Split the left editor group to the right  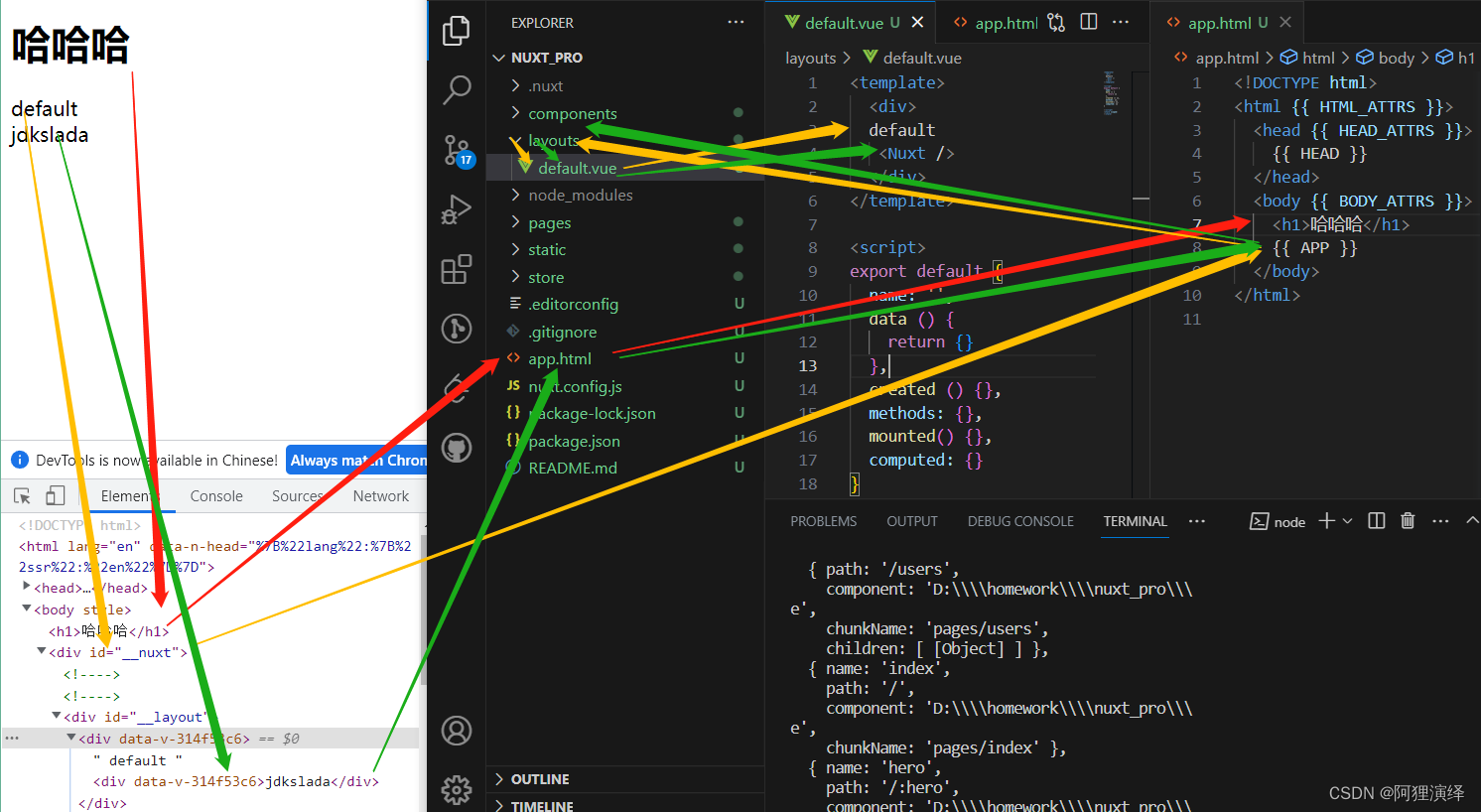click(1089, 22)
